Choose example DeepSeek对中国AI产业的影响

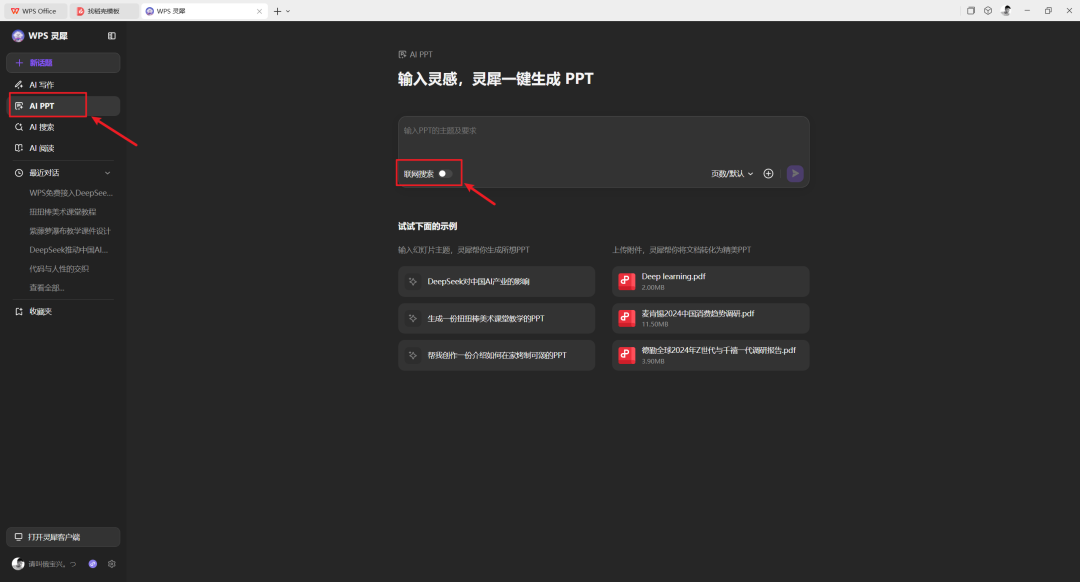pos(497,282)
